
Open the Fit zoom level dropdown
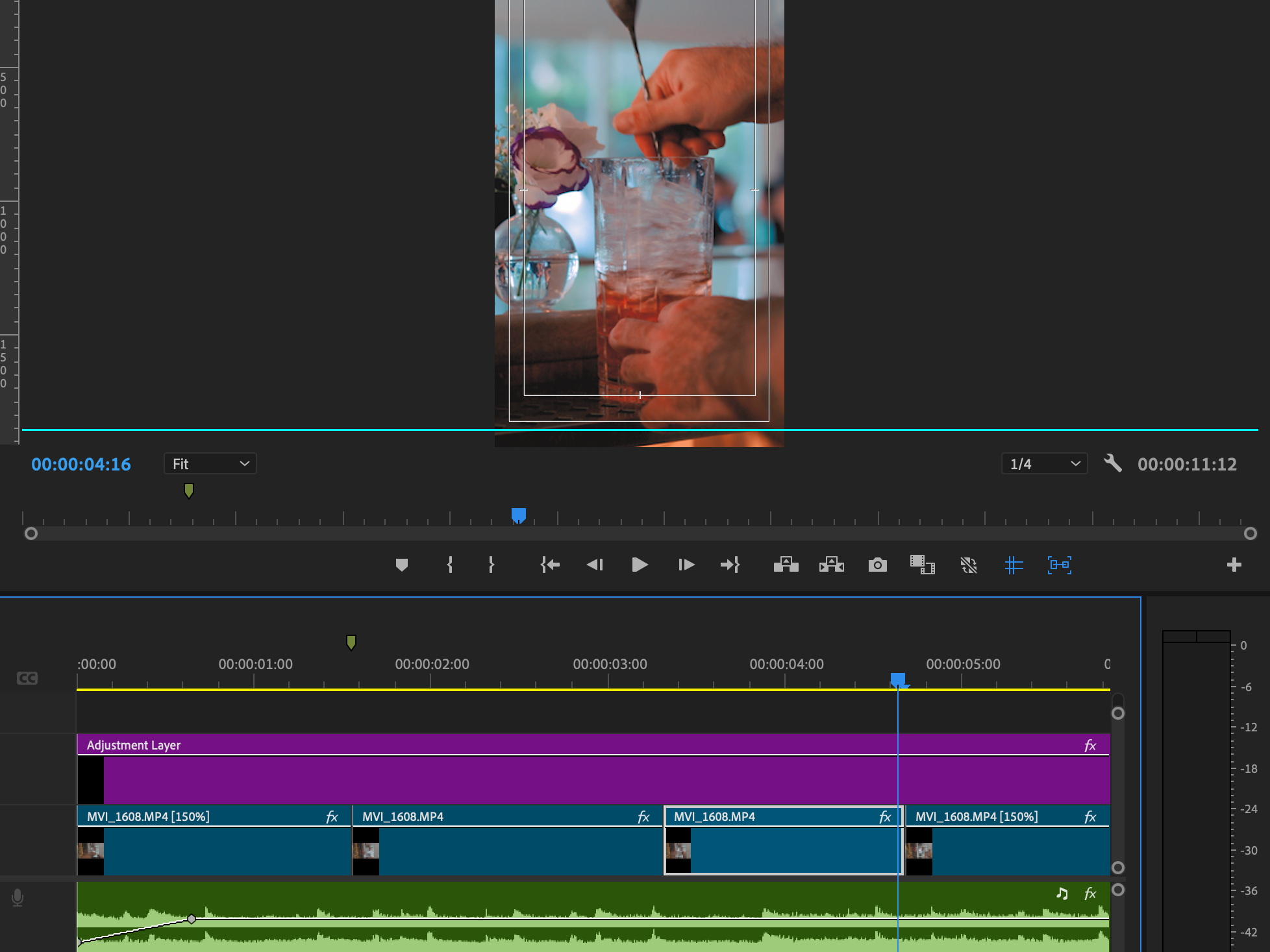[210, 464]
